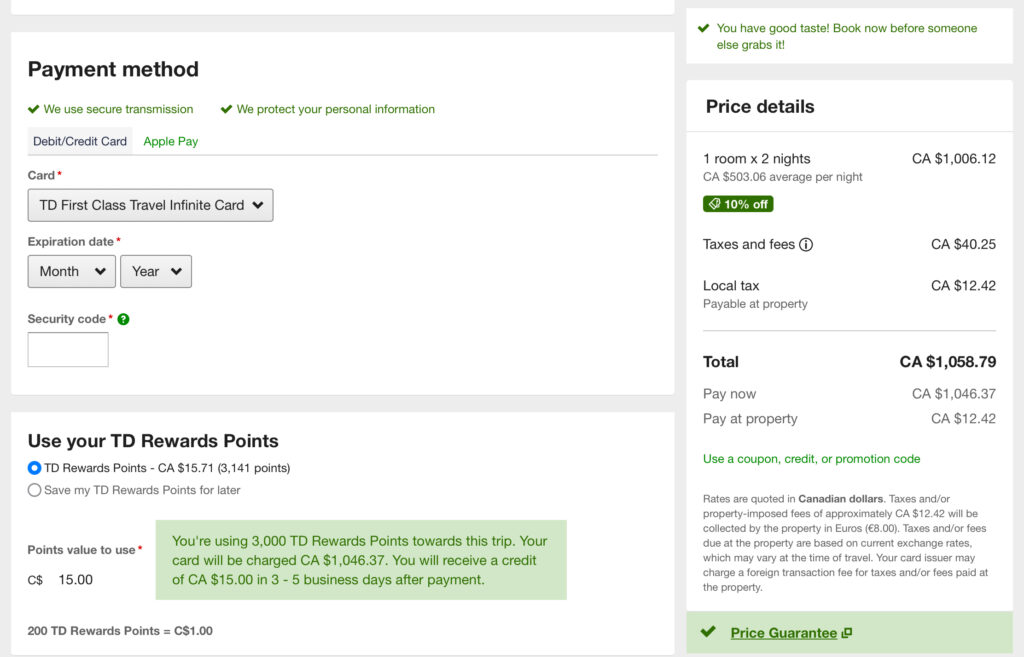Expand the expiration Year dropdown
This screenshot has width=1024, height=657.
[x=156, y=271]
